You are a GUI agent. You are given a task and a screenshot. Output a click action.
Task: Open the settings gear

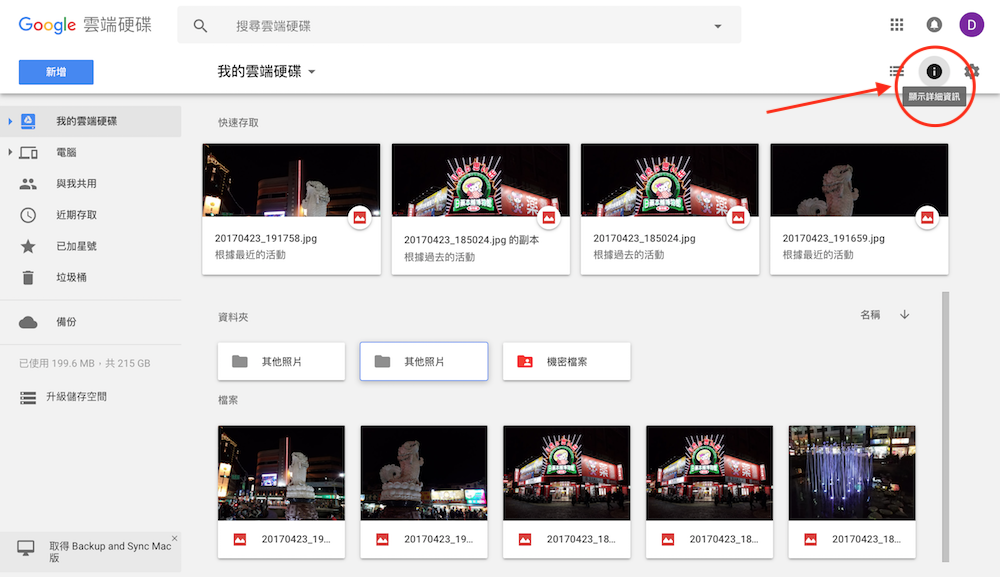click(x=971, y=71)
